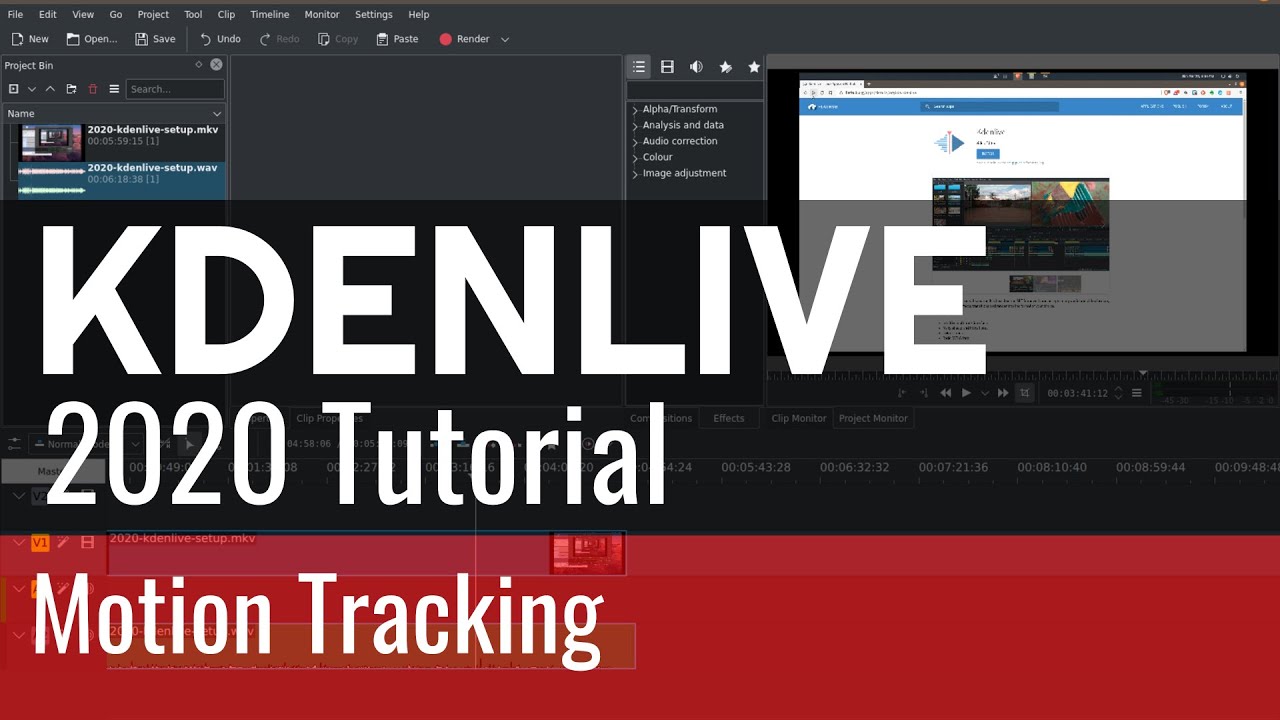Toggle the monitor crop/zone icon
1280x720 pixels.
1024,393
